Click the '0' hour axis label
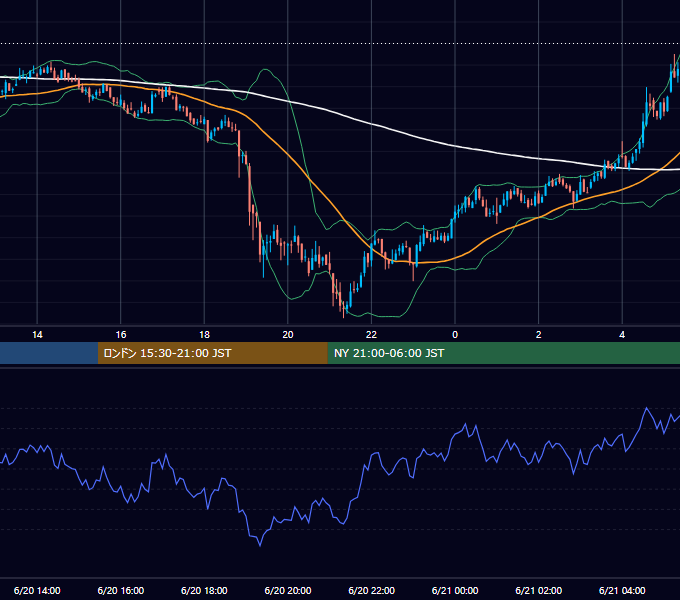The image size is (680, 600). pyautogui.click(x=455, y=335)
